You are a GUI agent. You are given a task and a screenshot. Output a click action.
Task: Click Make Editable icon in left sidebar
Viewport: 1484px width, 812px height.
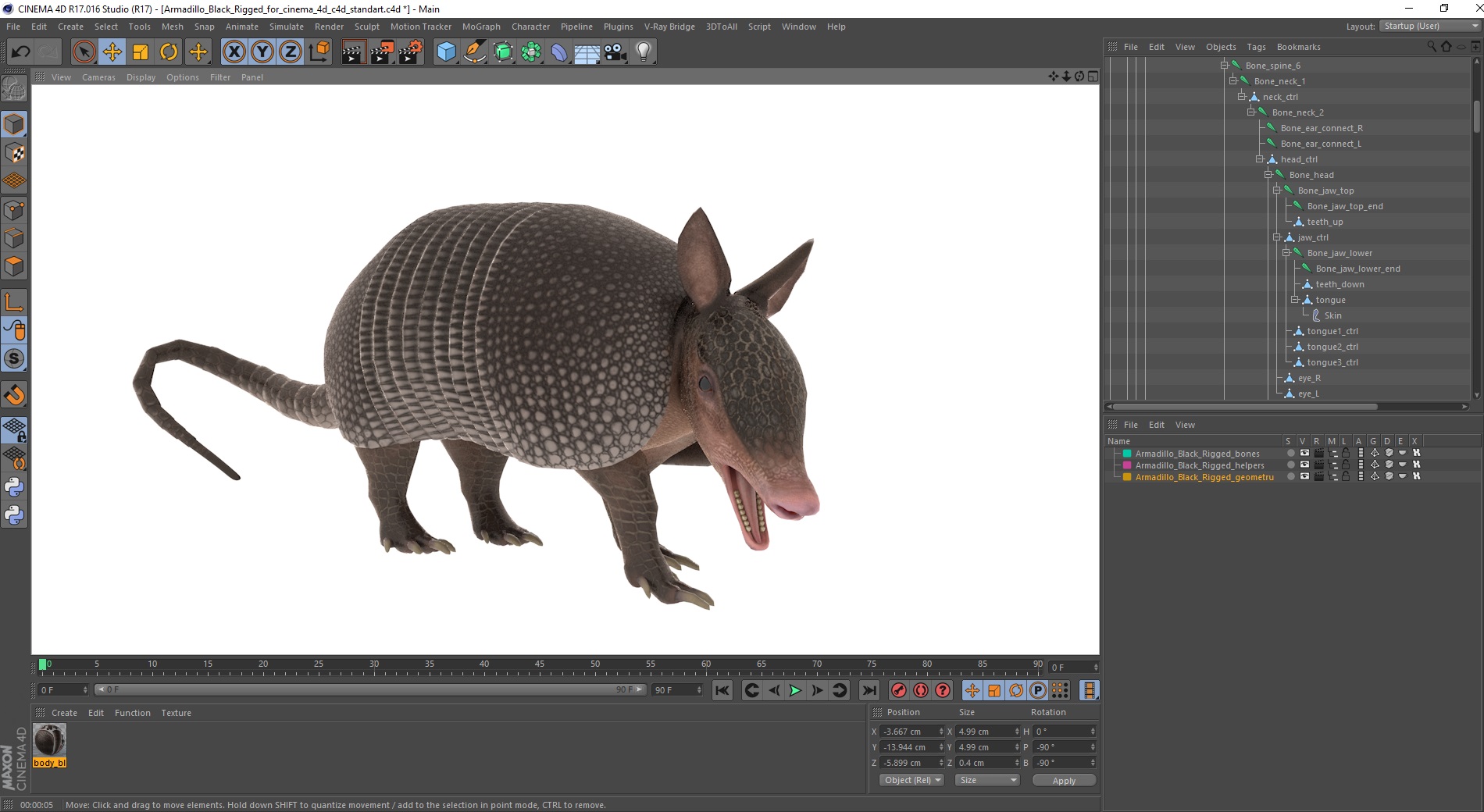click(14, 89)
